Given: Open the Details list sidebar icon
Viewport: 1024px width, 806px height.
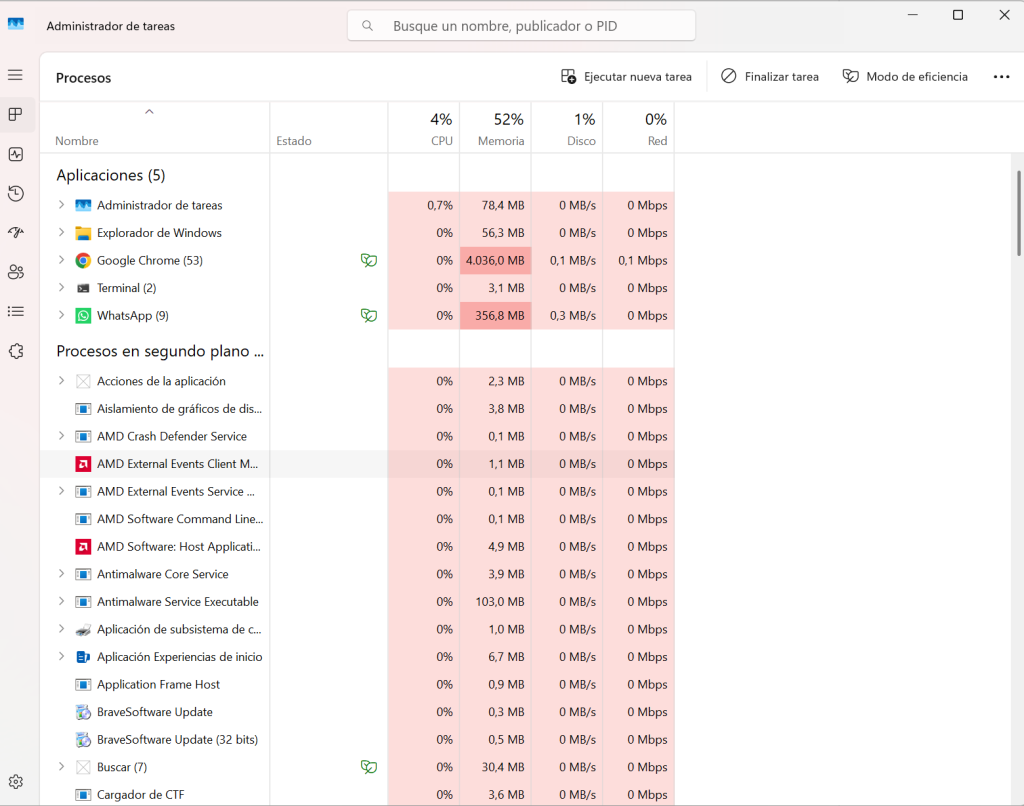Looking at the screenshot, I should click(x=16, y=312).
